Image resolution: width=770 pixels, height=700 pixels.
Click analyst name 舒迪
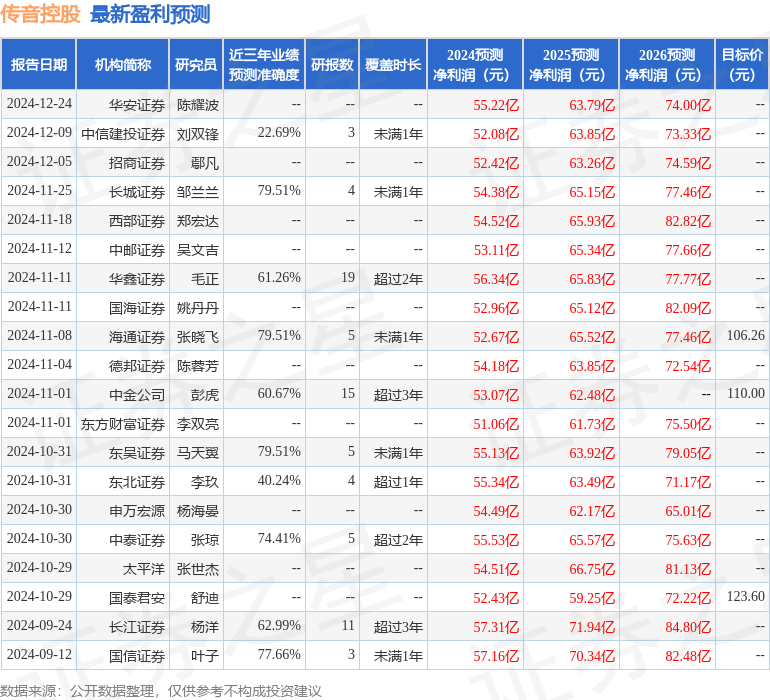click(205, 597)
